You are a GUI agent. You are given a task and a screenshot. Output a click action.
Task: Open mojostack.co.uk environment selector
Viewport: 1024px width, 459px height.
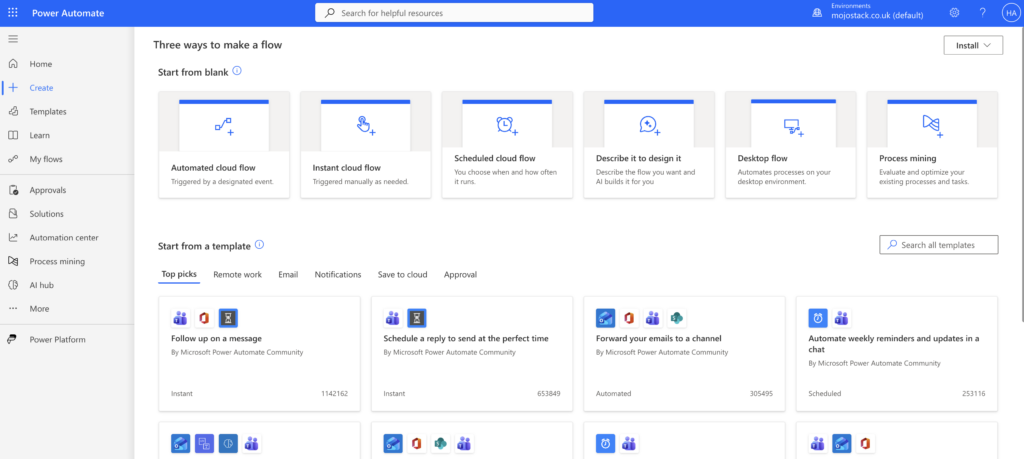pos(877,16)
